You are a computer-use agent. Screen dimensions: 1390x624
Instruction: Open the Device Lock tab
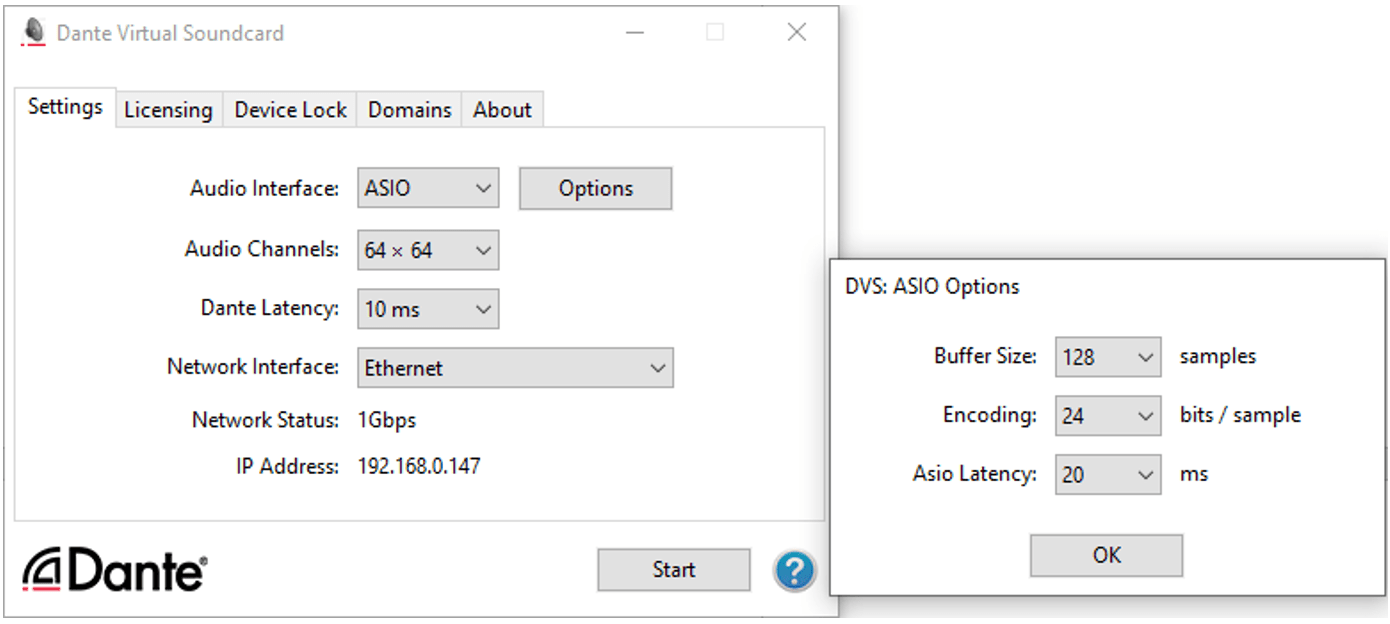point(290,110)
